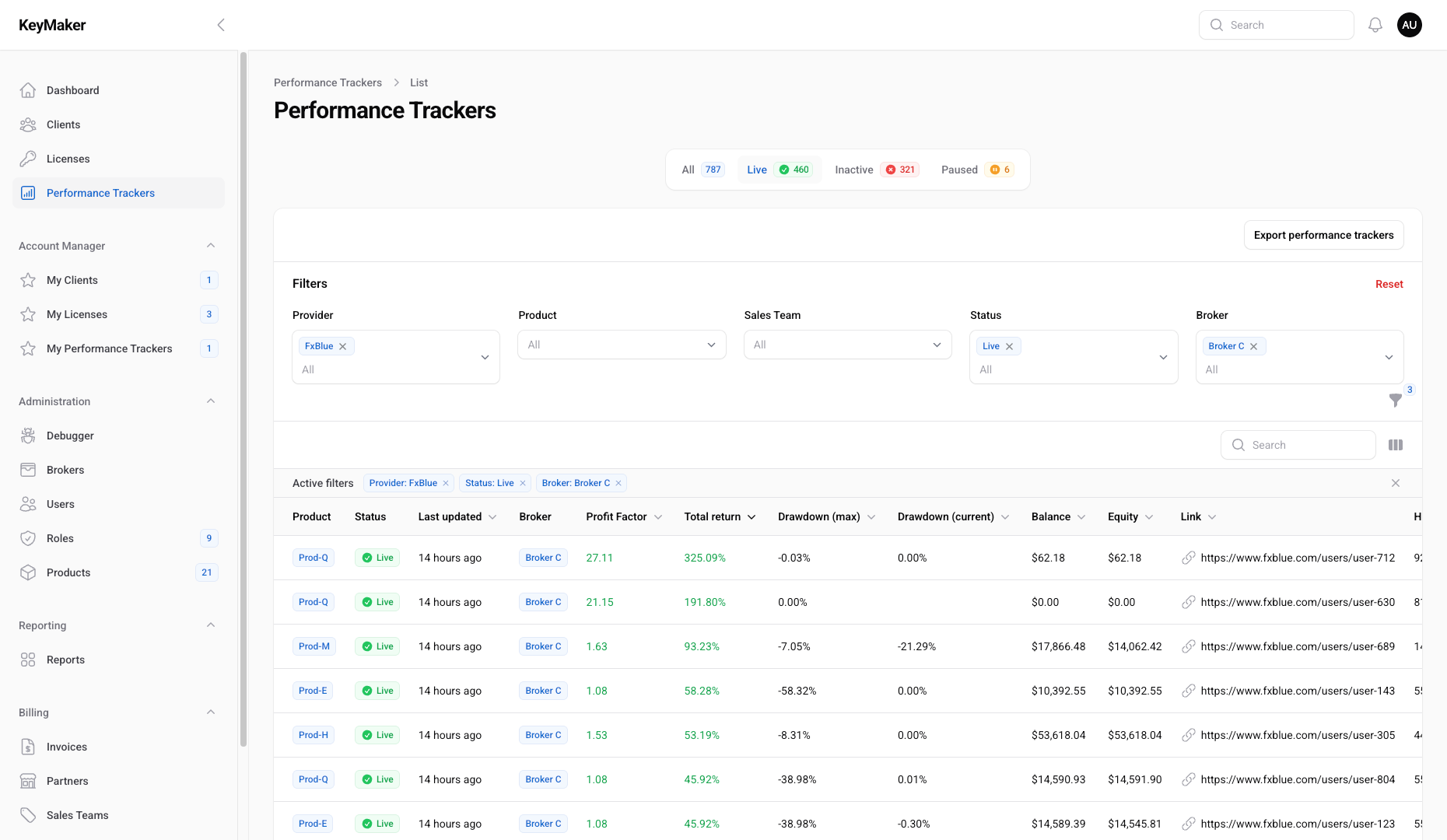Switch to the Inactive tab with 321
The width and height of the screenshot is (1447, 840).
(877, 170)
